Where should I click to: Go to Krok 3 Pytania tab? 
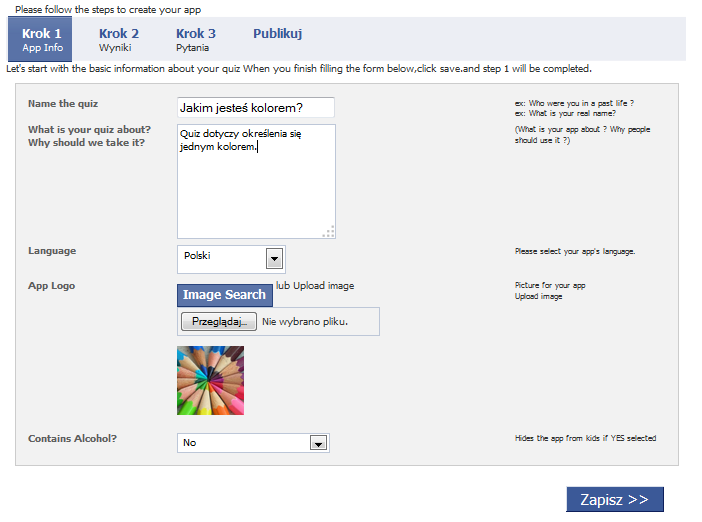pos(196,39)
